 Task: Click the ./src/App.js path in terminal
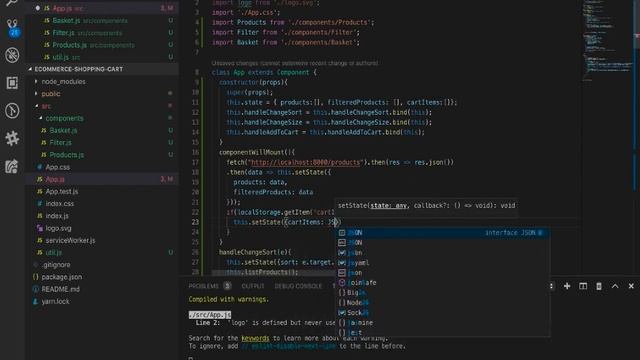[x=210, y=315]
